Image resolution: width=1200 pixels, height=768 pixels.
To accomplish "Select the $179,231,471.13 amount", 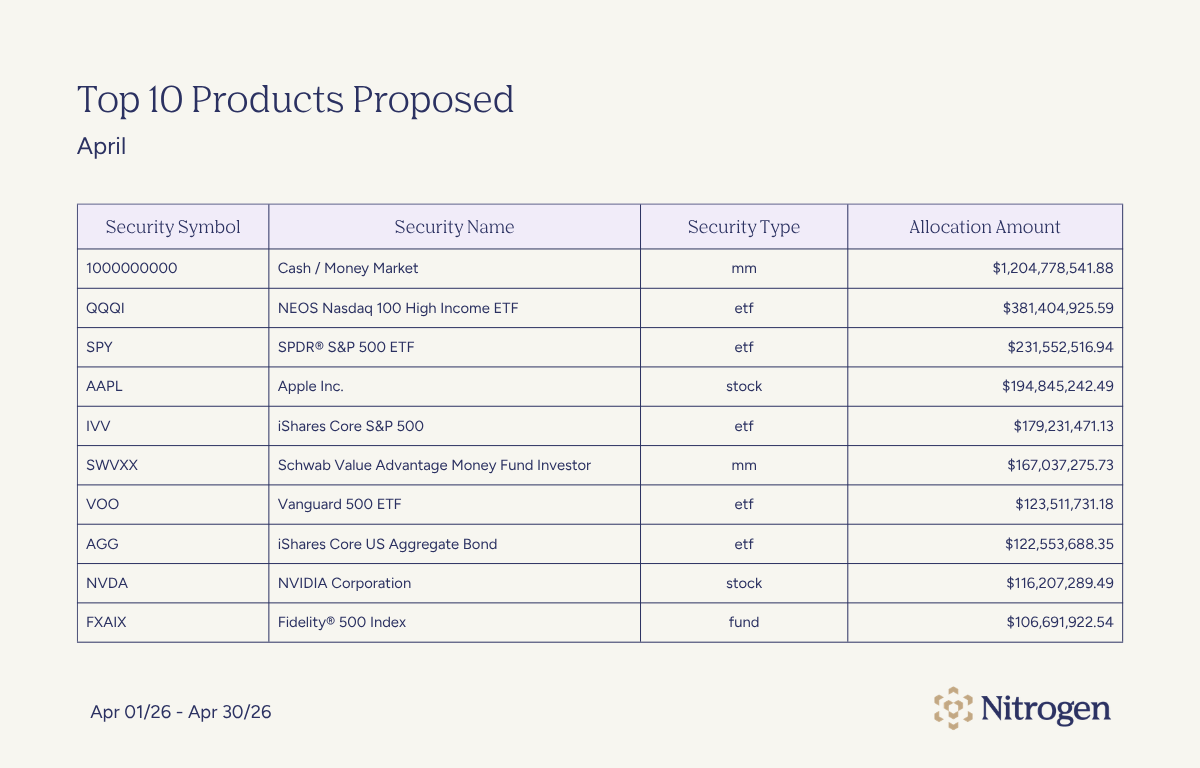I will click(1063, 426).
